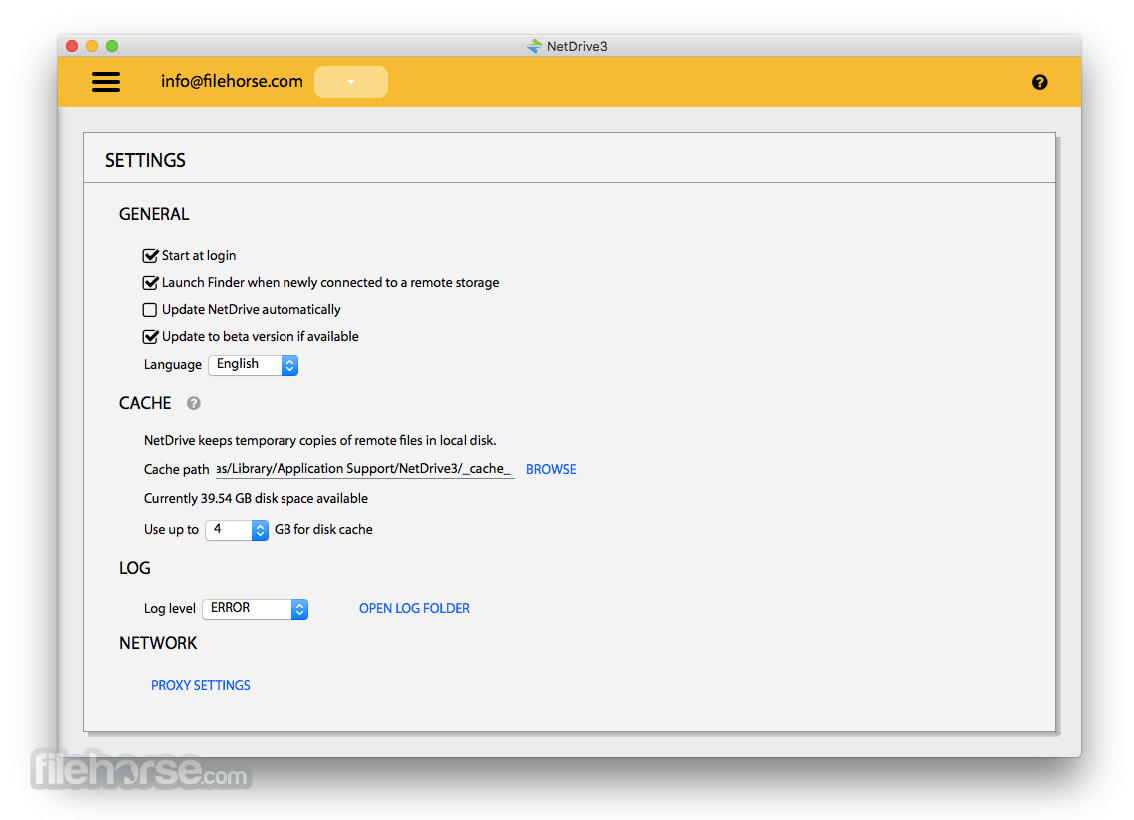The width and height of the screenshot is (1134, 820).
Task: Click the NETWORK section heading
Action: tap(158, 644)
